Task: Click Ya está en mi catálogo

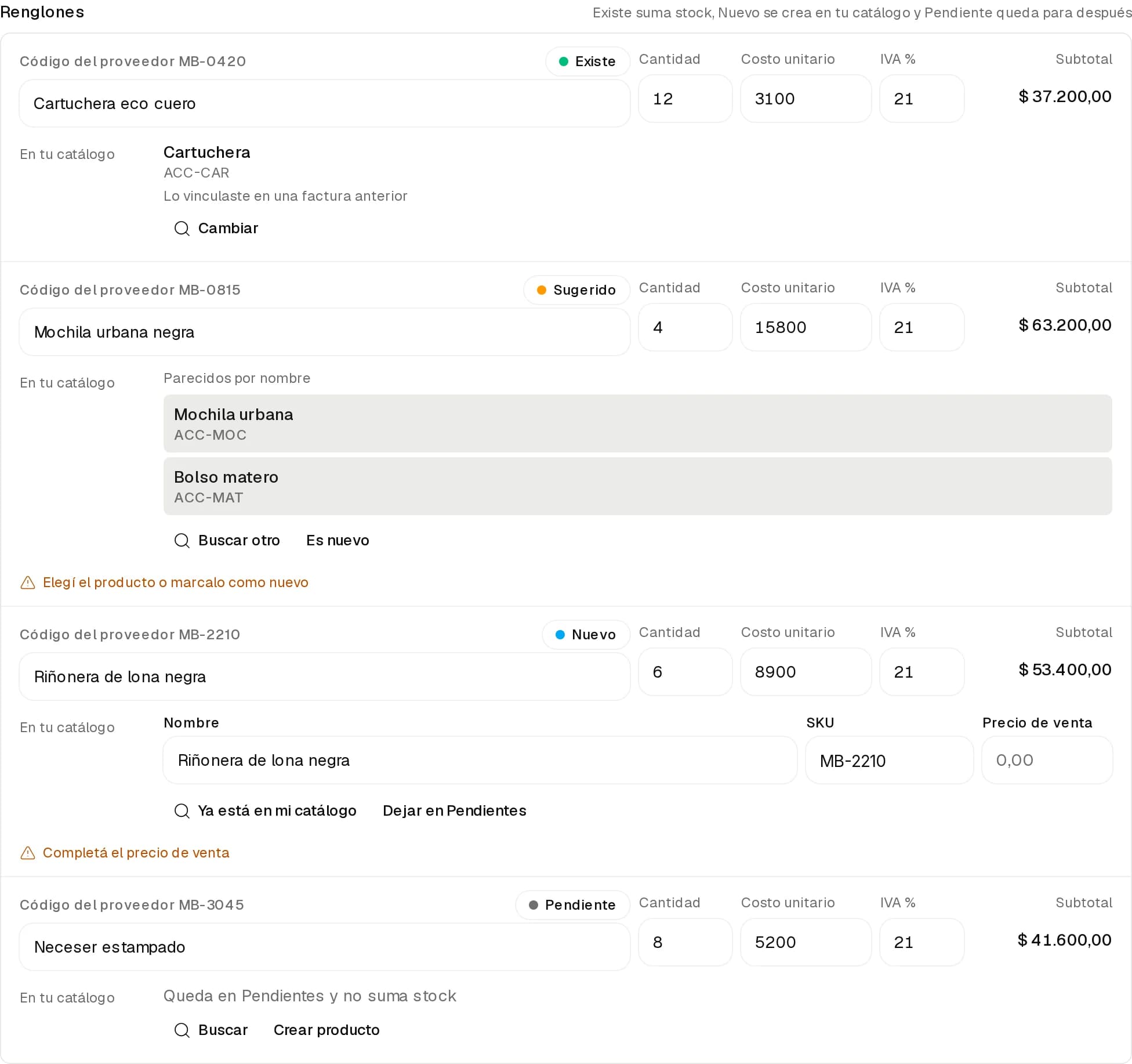Action: click(266, 810)
